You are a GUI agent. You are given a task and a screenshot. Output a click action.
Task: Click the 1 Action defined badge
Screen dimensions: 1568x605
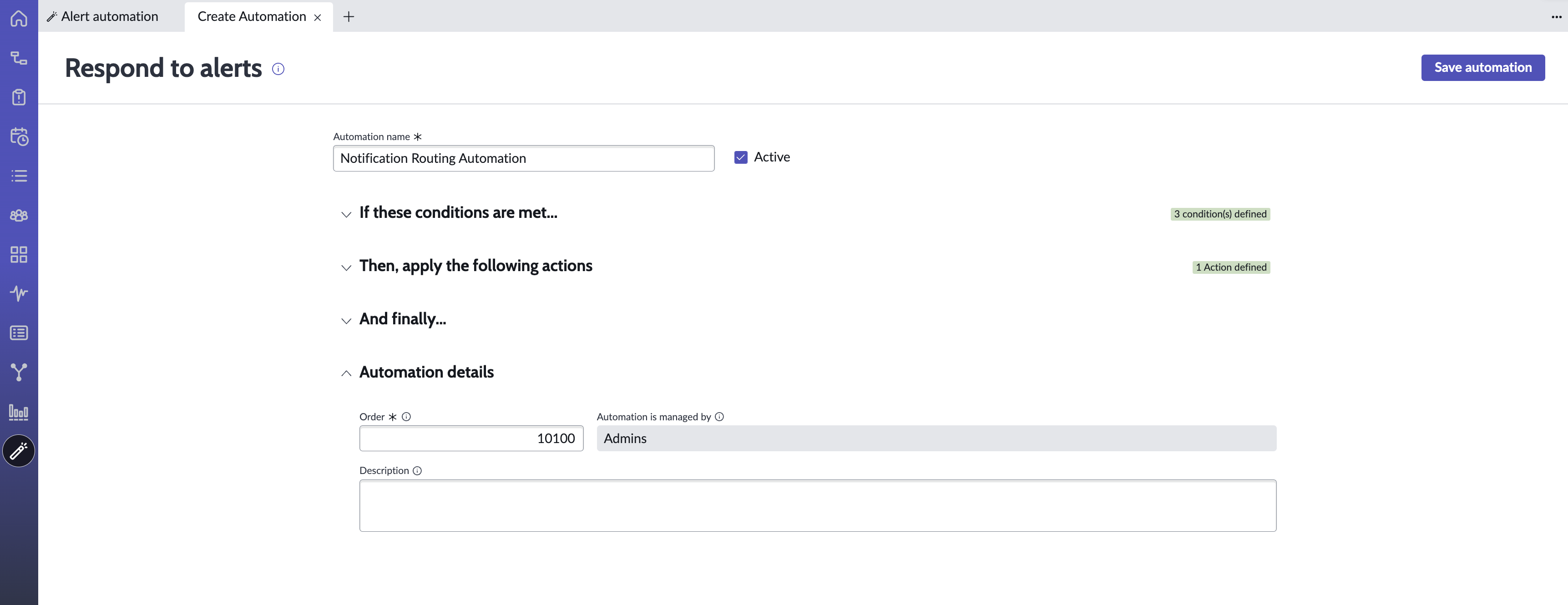1231,267
